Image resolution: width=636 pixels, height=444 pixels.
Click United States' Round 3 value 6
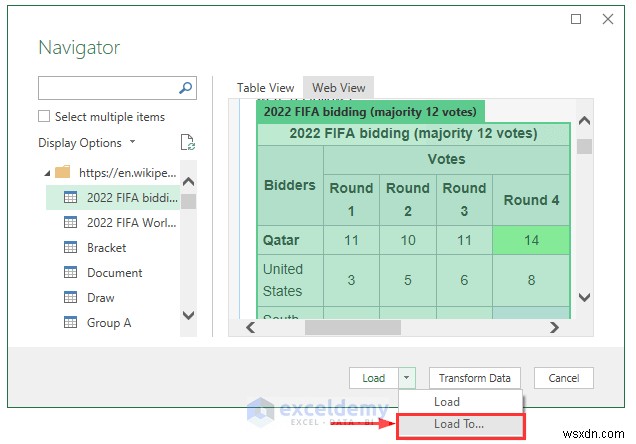(464, 280)
